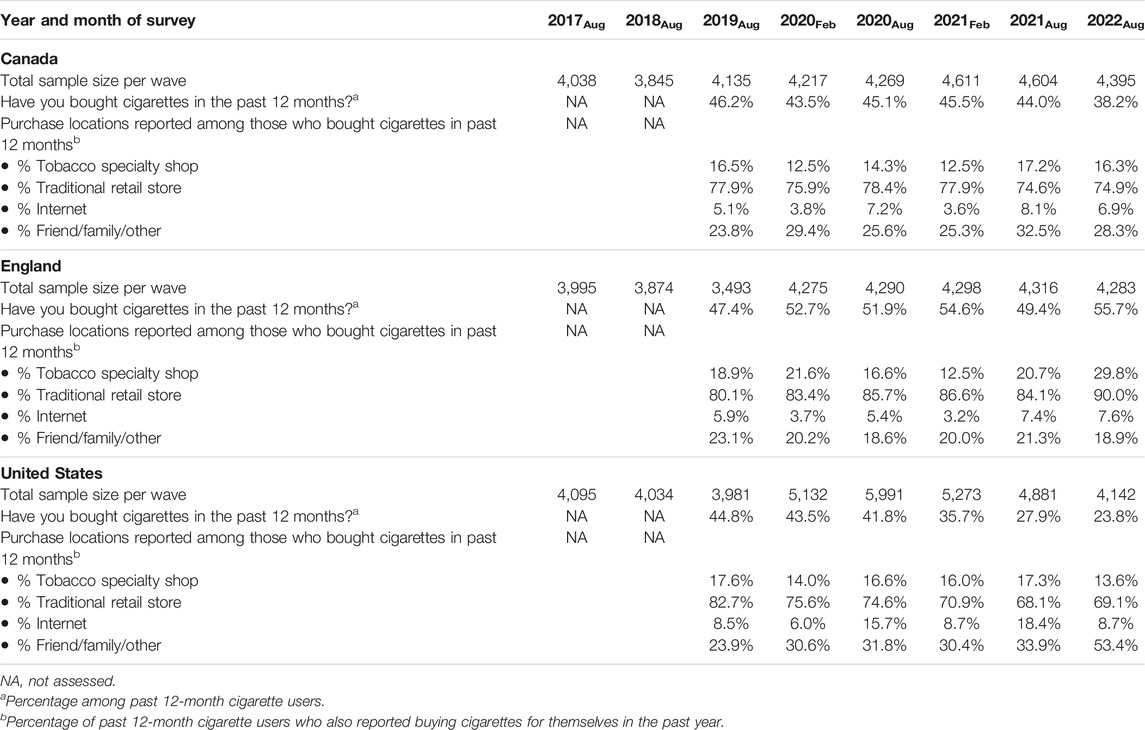Click the 2017 Aug column header
The height and width of the screenshot is (730, 1145).
tap(576, 21)
